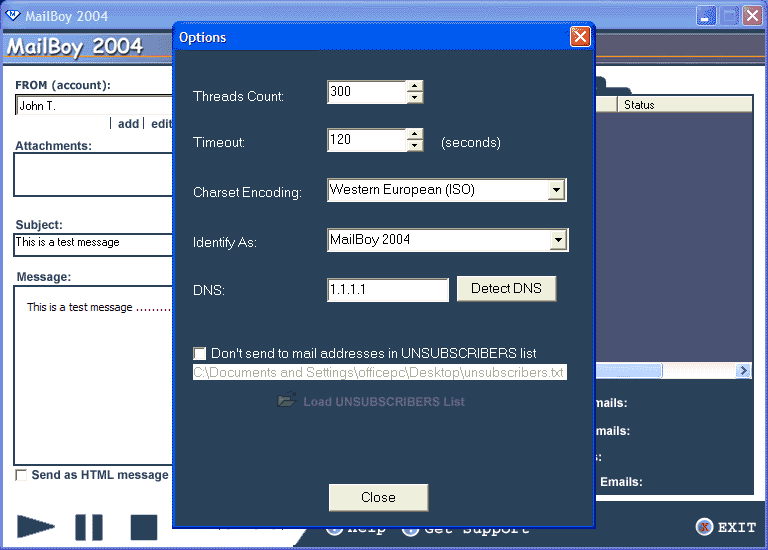Close the Options dialog with red X
Image resolution: width=768 pixels, height=550 pixels.
(x=580, y=37)
